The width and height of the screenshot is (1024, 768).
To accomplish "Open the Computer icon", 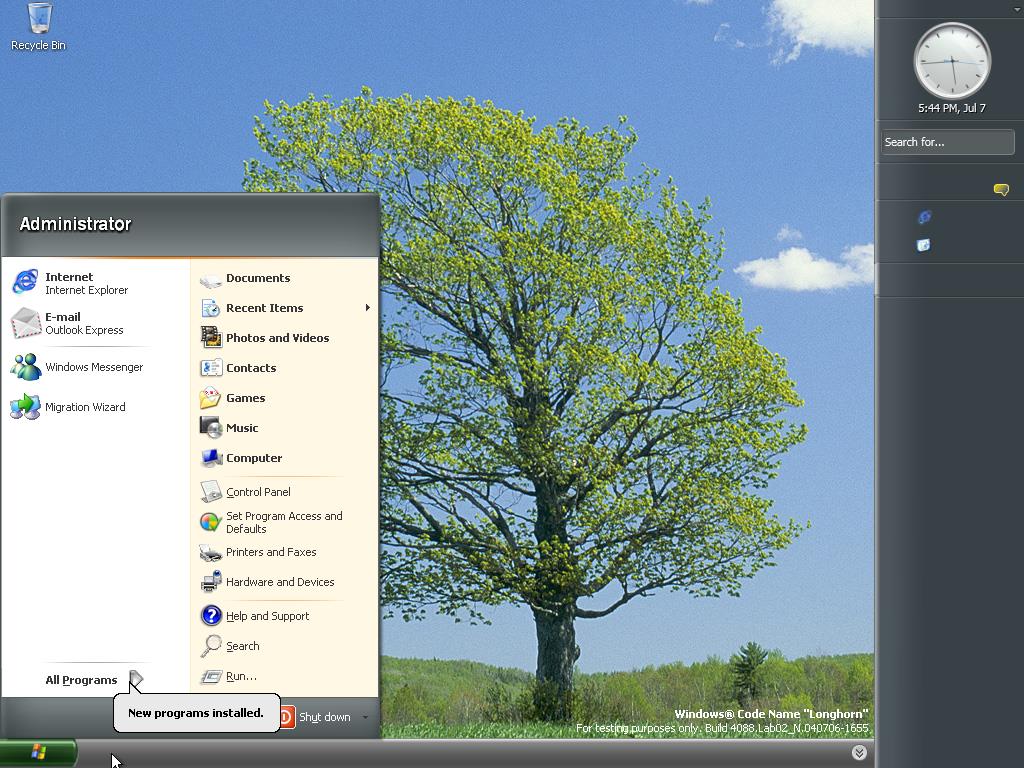I will (x=210, y=458).
